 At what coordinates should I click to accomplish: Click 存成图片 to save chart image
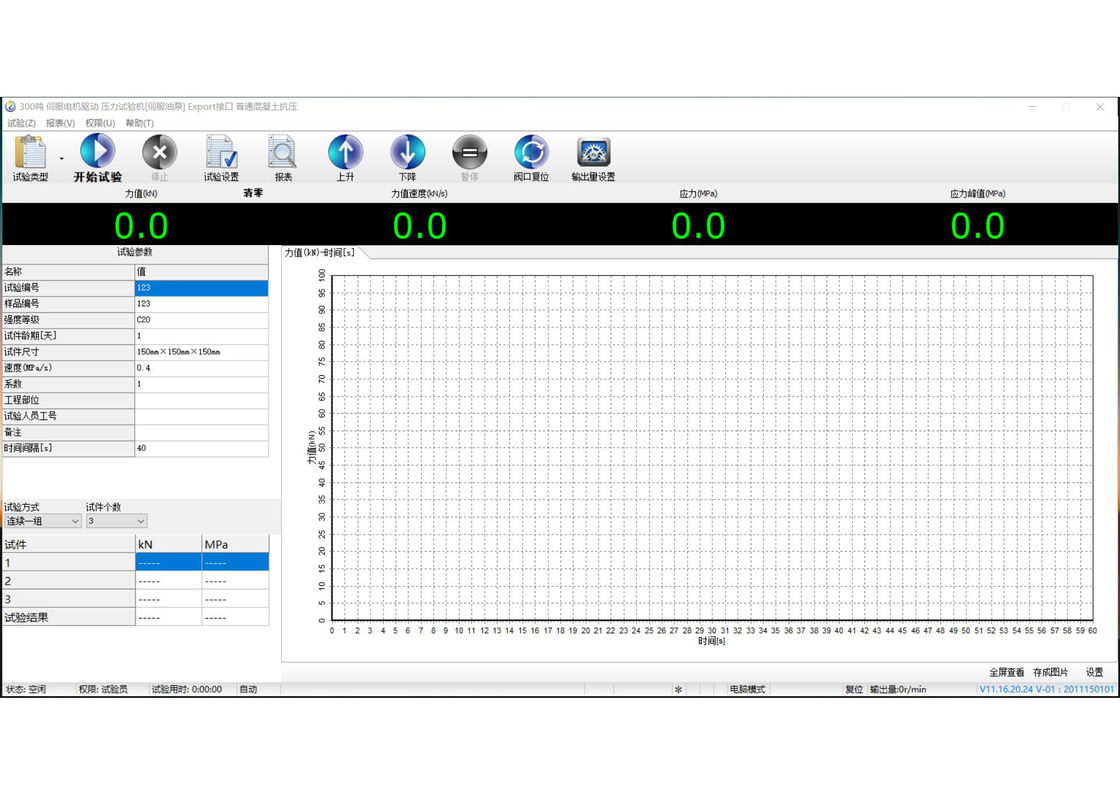[1050, 672]
